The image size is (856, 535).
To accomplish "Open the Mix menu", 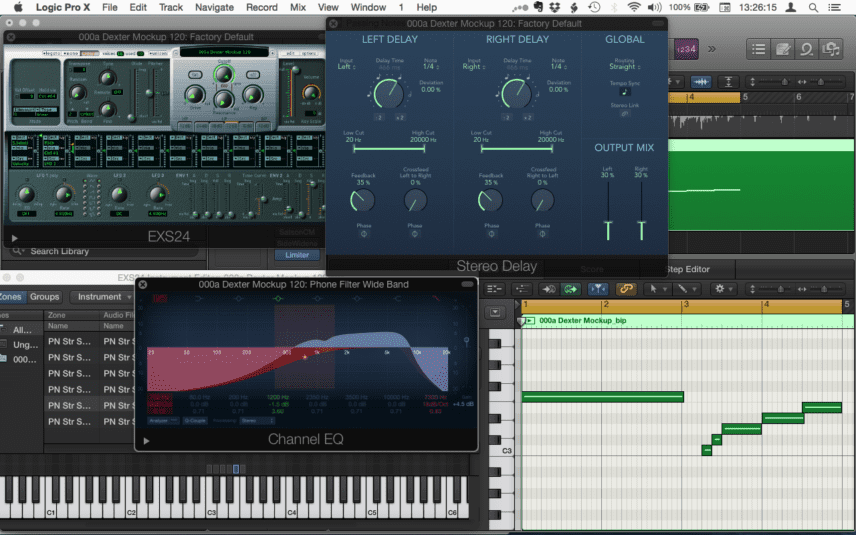I will click(x=298, y=7).
